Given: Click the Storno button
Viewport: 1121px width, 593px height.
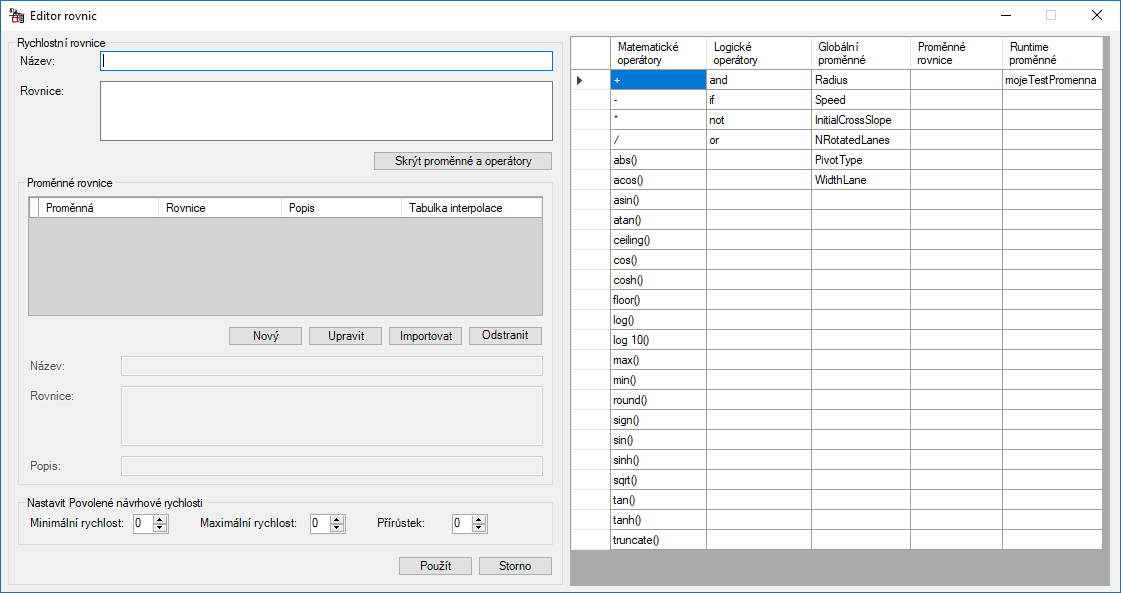Looking at the screenshot, I should (515, 566).
